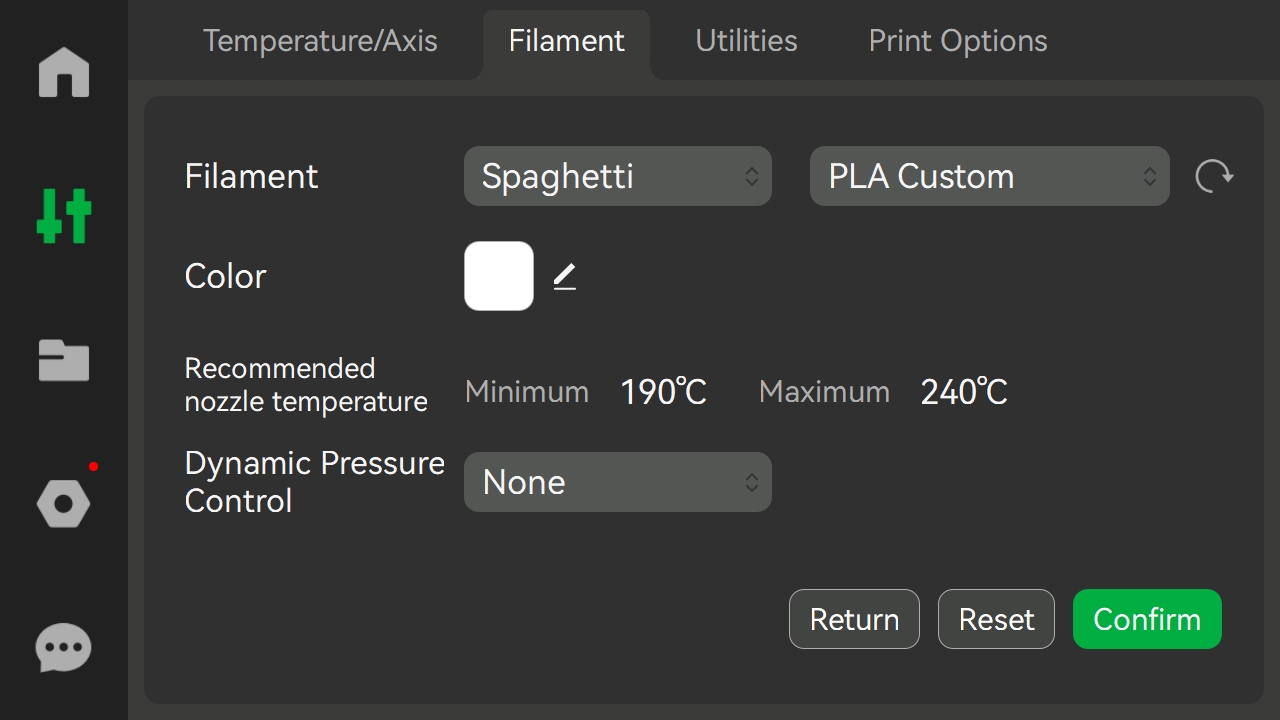Open the PLA Custom filament type dropdown
Viewport: 1280px width, 720px height.
tap(989, 176)
